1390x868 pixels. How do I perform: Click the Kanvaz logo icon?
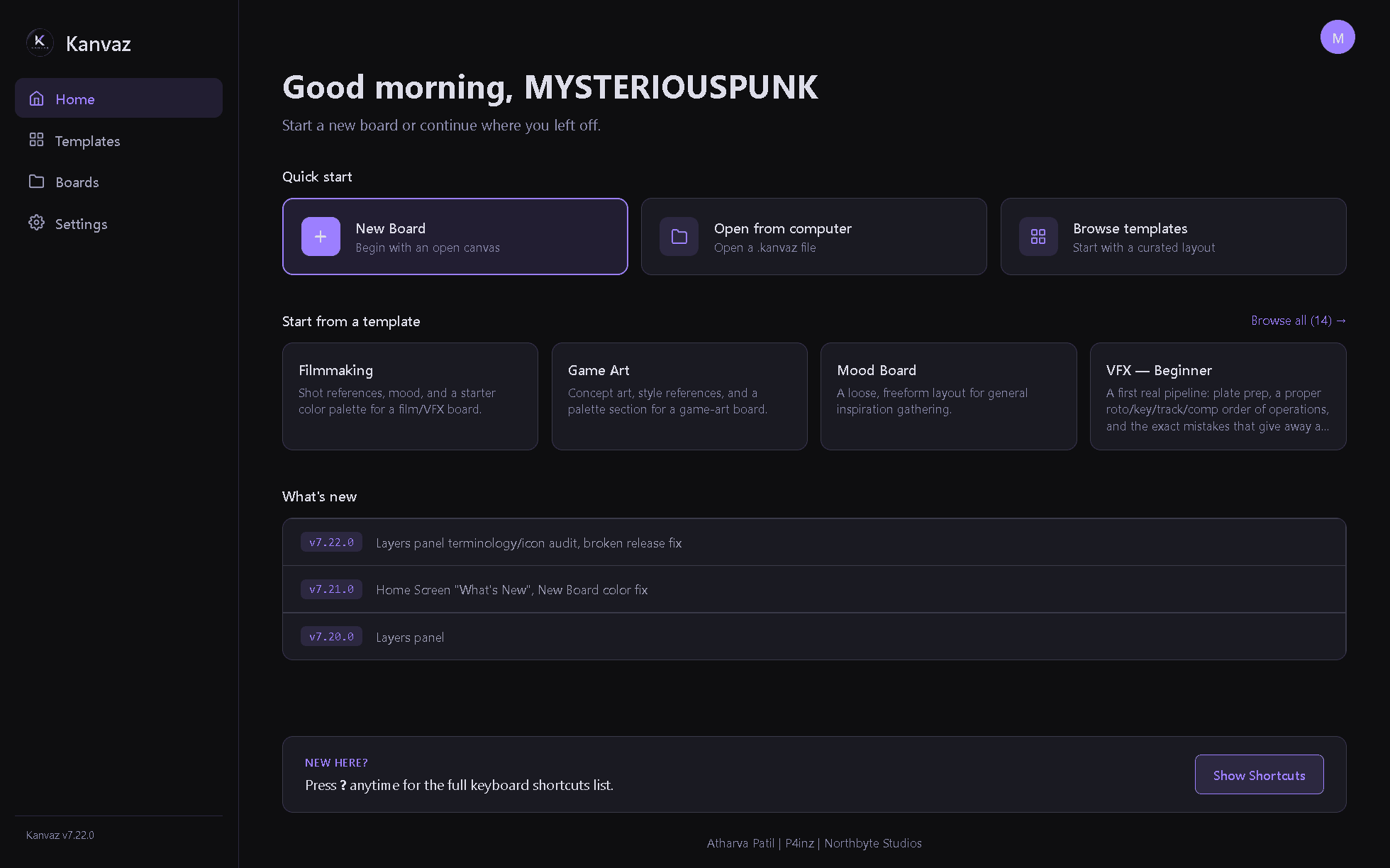click(40, 43)
